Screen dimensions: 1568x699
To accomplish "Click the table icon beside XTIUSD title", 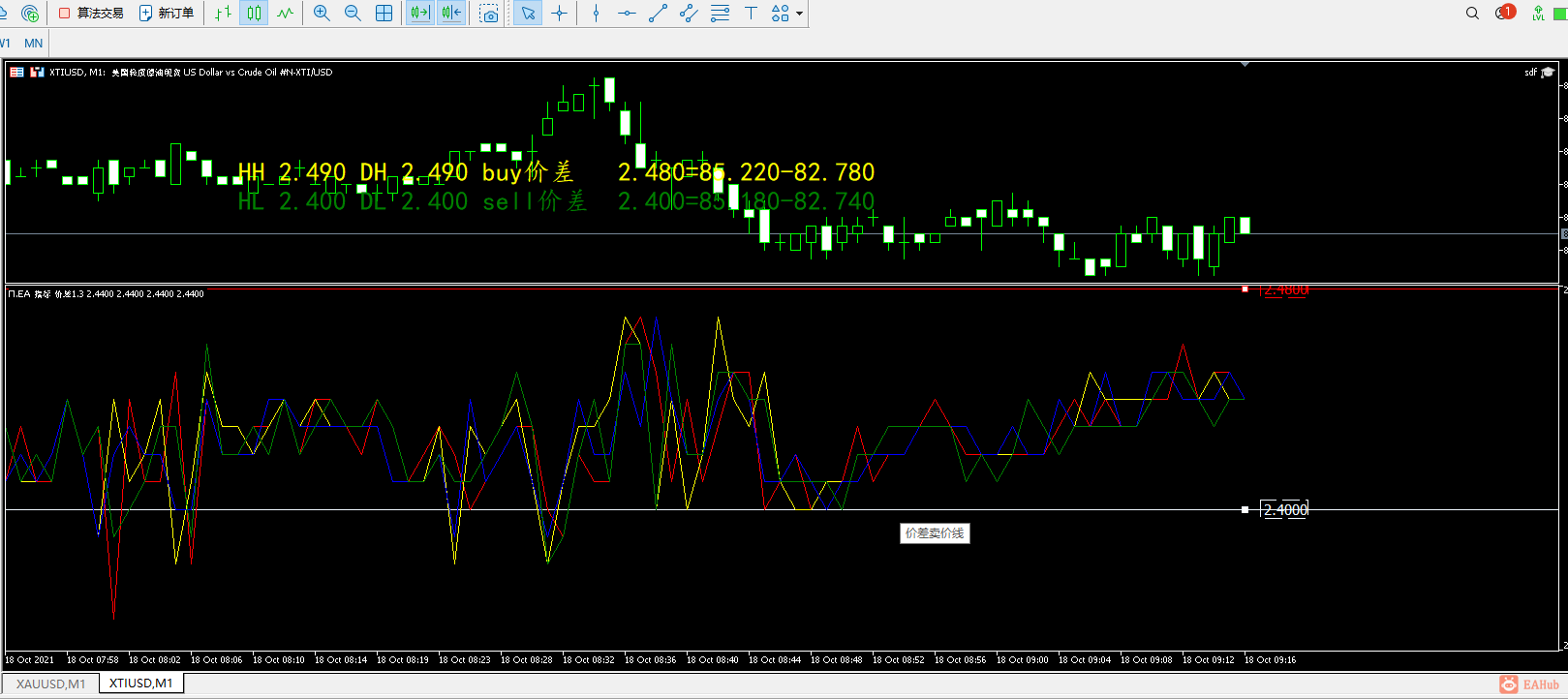I will click(x=16, y=72).
